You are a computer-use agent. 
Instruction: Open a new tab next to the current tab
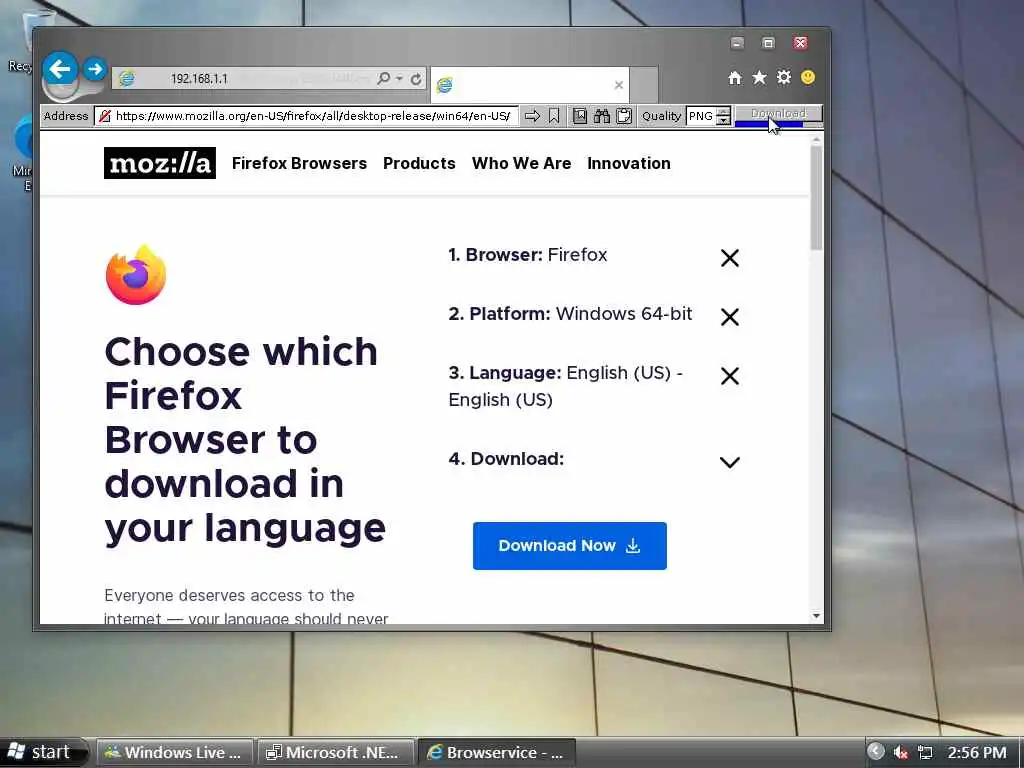click(644, 84)
